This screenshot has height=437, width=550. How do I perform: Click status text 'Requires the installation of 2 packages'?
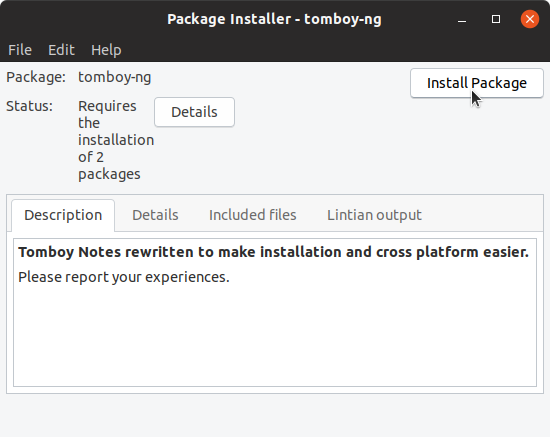116,140
